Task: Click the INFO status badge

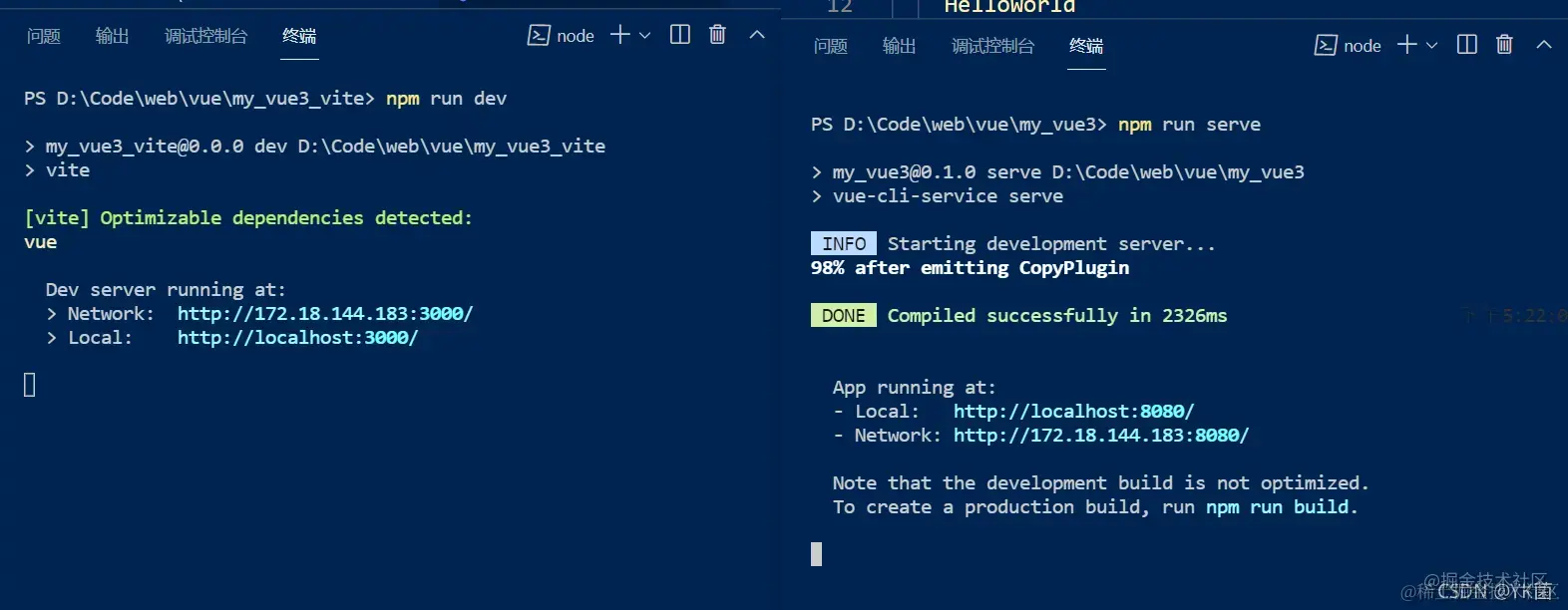Action: pyautogui.click(x=844, y=244)
